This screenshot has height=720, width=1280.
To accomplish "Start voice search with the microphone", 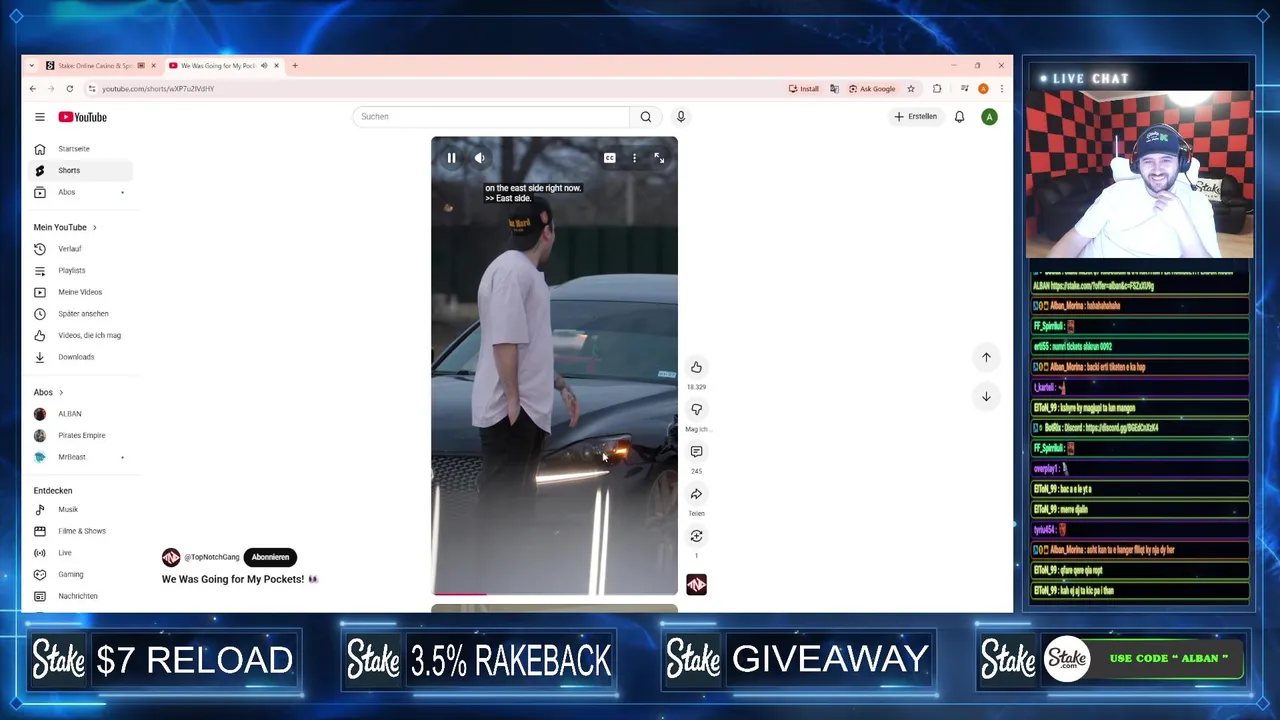I will pos(681,117).
